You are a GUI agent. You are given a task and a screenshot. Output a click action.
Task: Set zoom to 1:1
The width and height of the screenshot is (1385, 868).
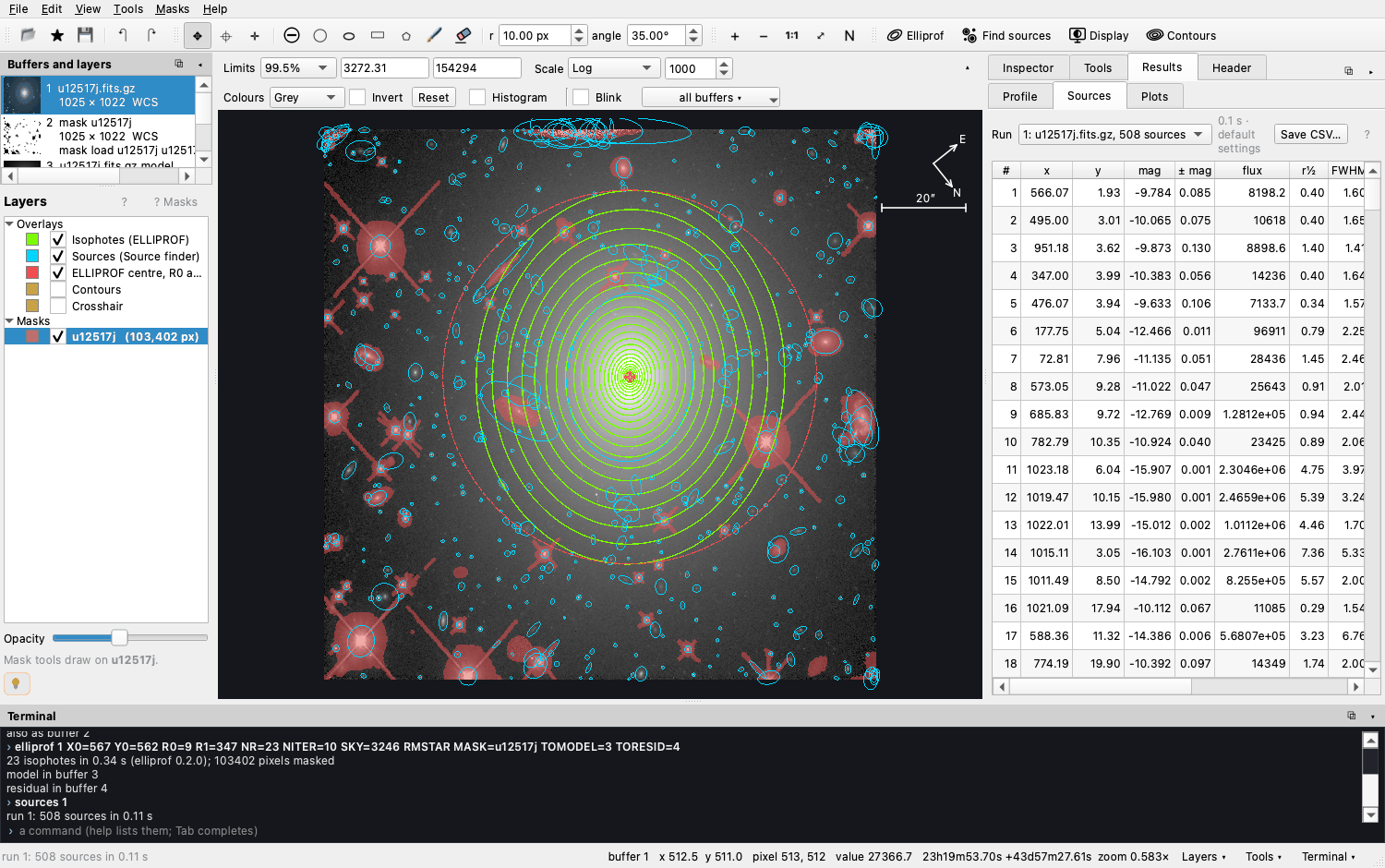(792, 36)
